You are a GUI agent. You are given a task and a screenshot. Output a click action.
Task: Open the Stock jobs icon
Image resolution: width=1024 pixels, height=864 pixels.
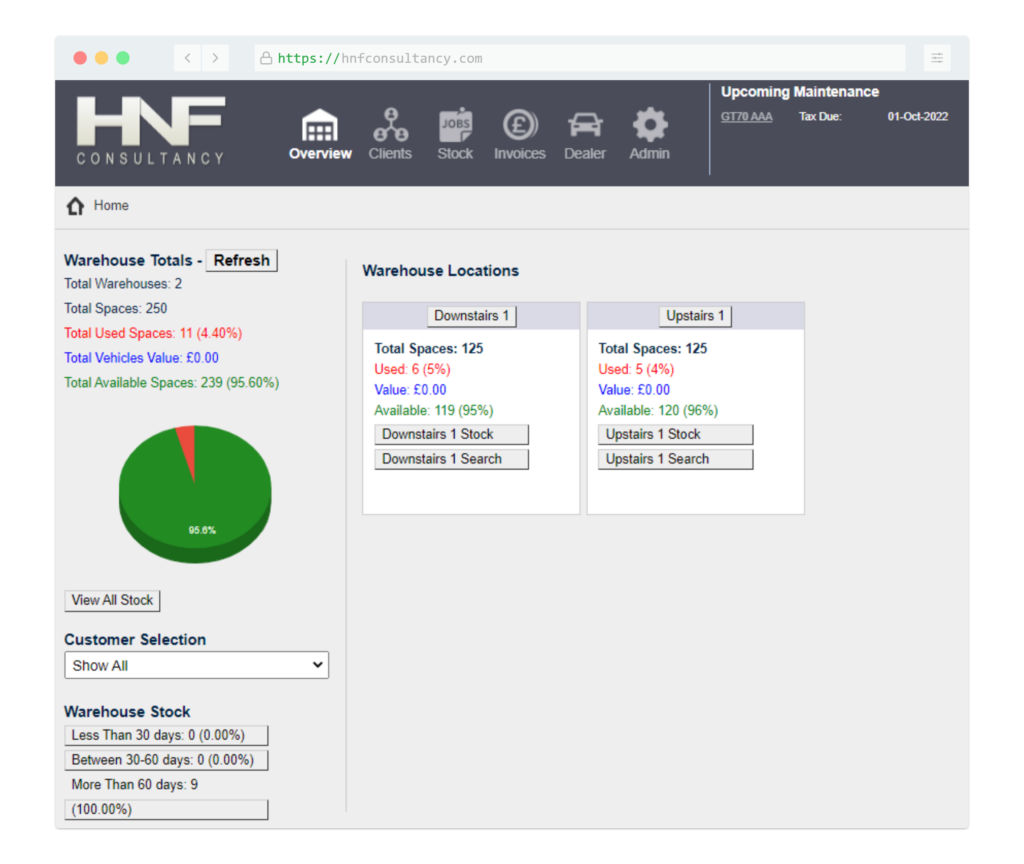[x=455, y=126]
